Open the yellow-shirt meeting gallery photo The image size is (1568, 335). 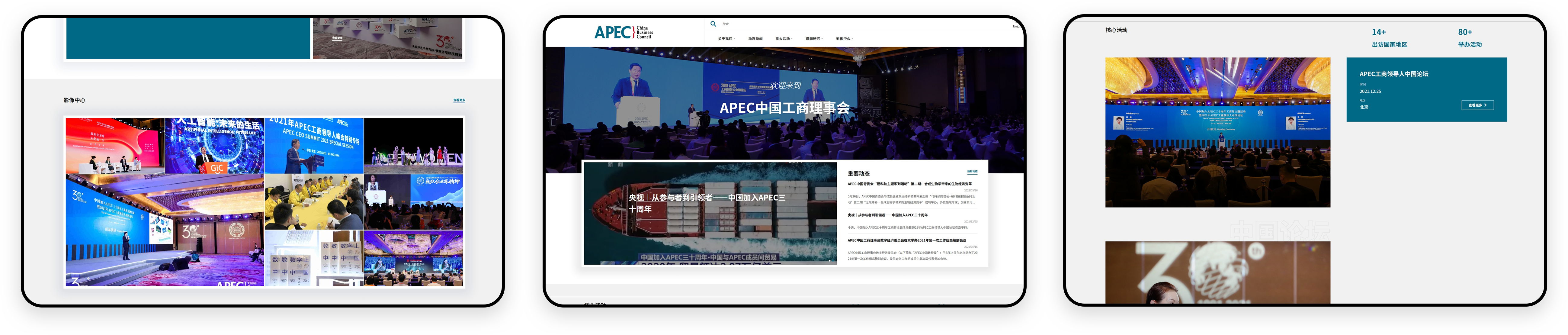point(313,202)
